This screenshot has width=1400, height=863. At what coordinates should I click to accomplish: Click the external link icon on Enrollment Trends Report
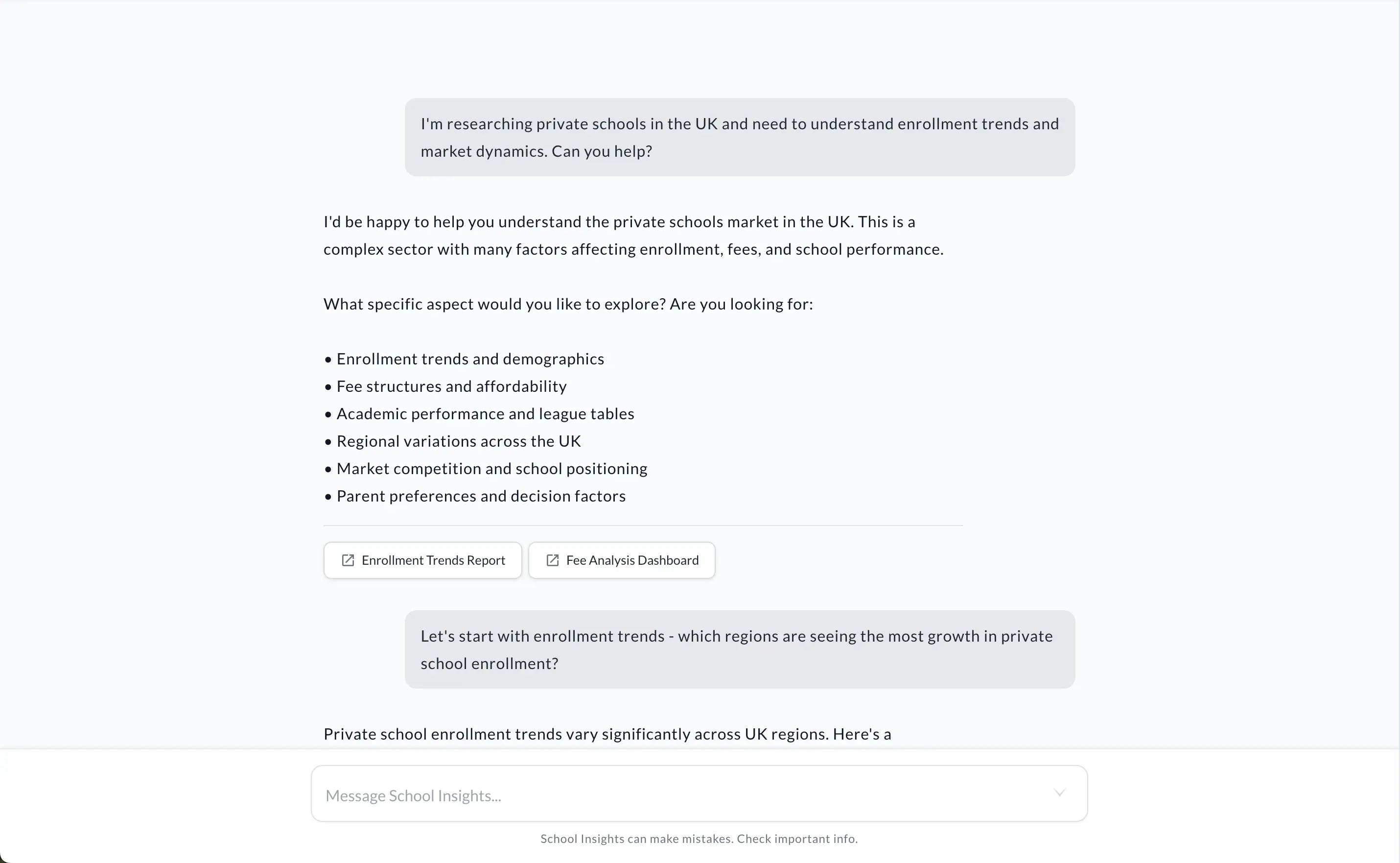click(349, 560)
